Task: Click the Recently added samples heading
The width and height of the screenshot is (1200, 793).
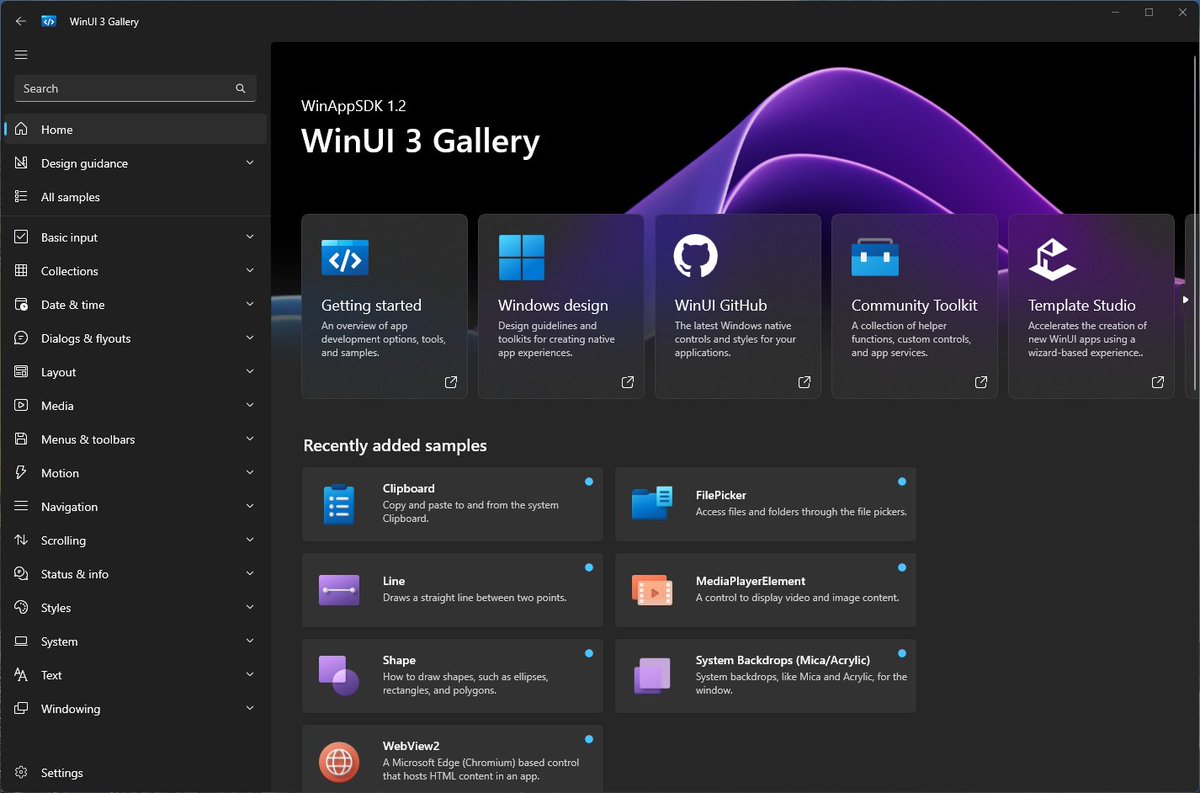Action: point(395,446)
